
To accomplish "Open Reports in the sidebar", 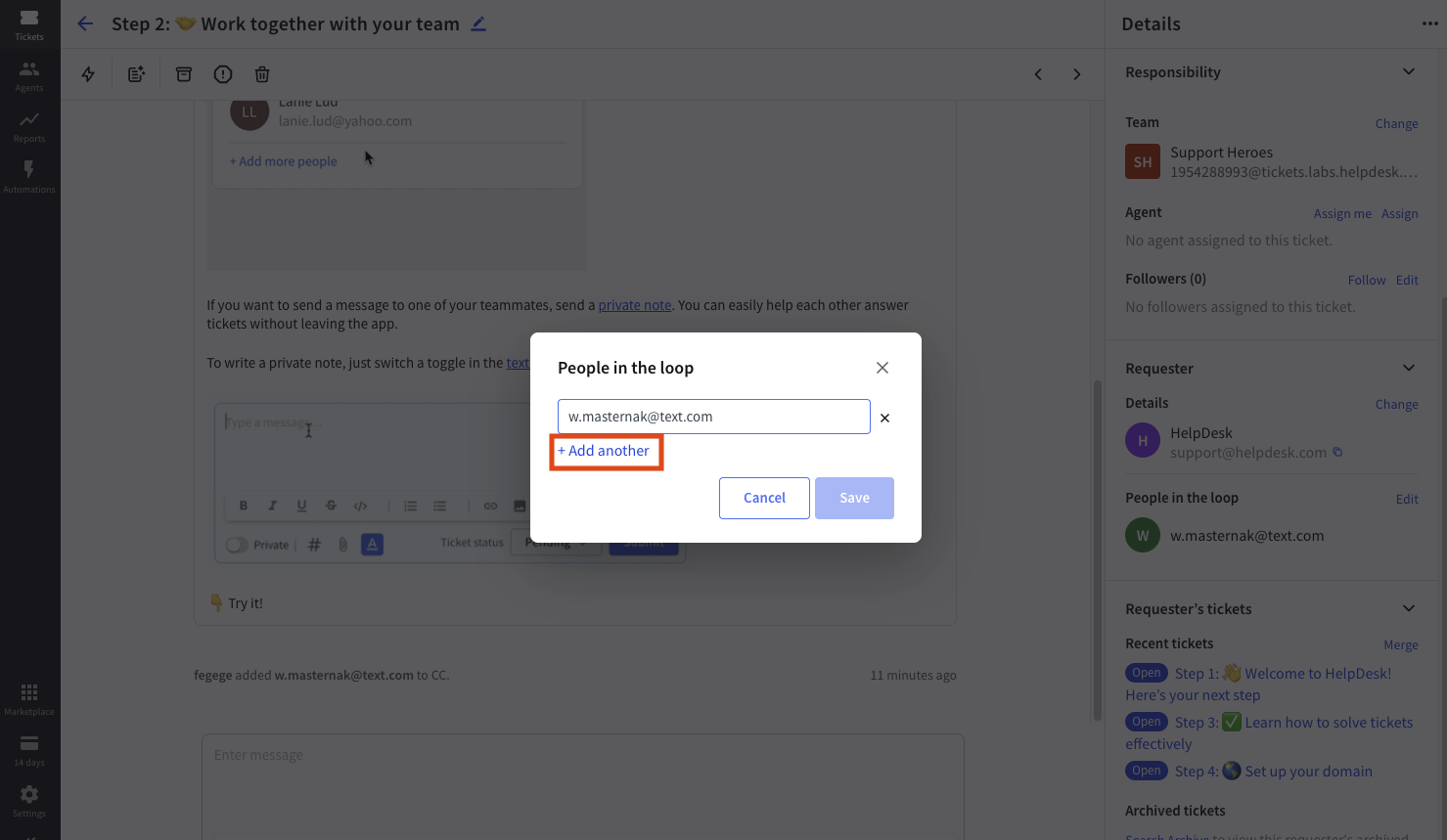I will coord(29,125).
